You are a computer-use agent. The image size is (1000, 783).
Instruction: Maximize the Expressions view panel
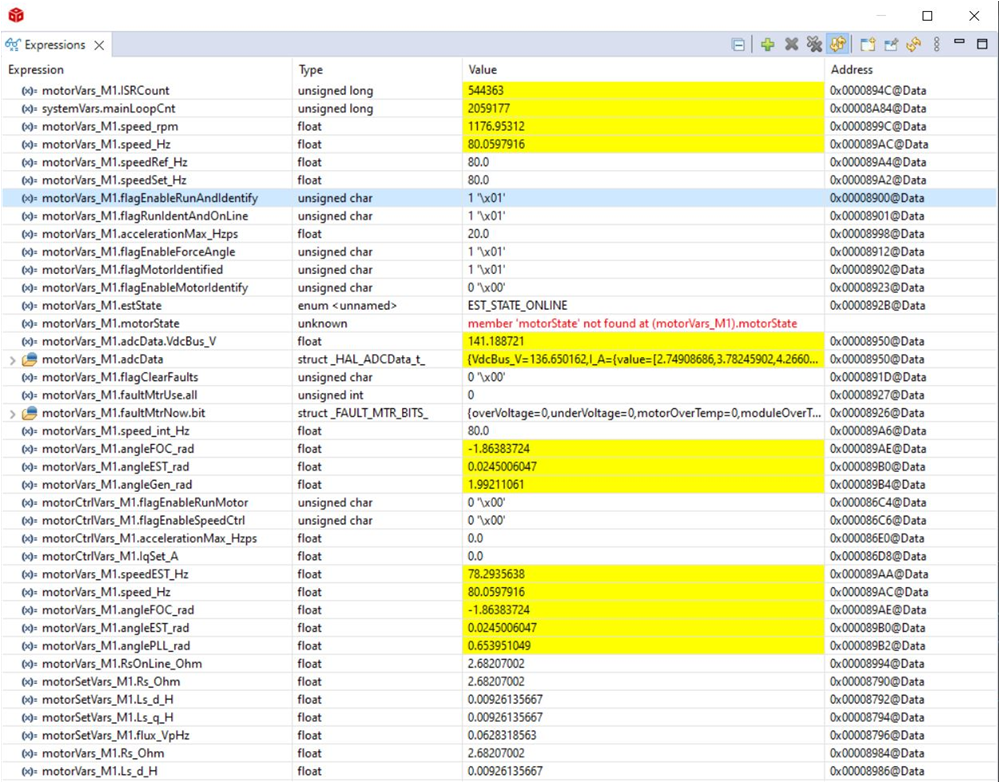point(982,44)
